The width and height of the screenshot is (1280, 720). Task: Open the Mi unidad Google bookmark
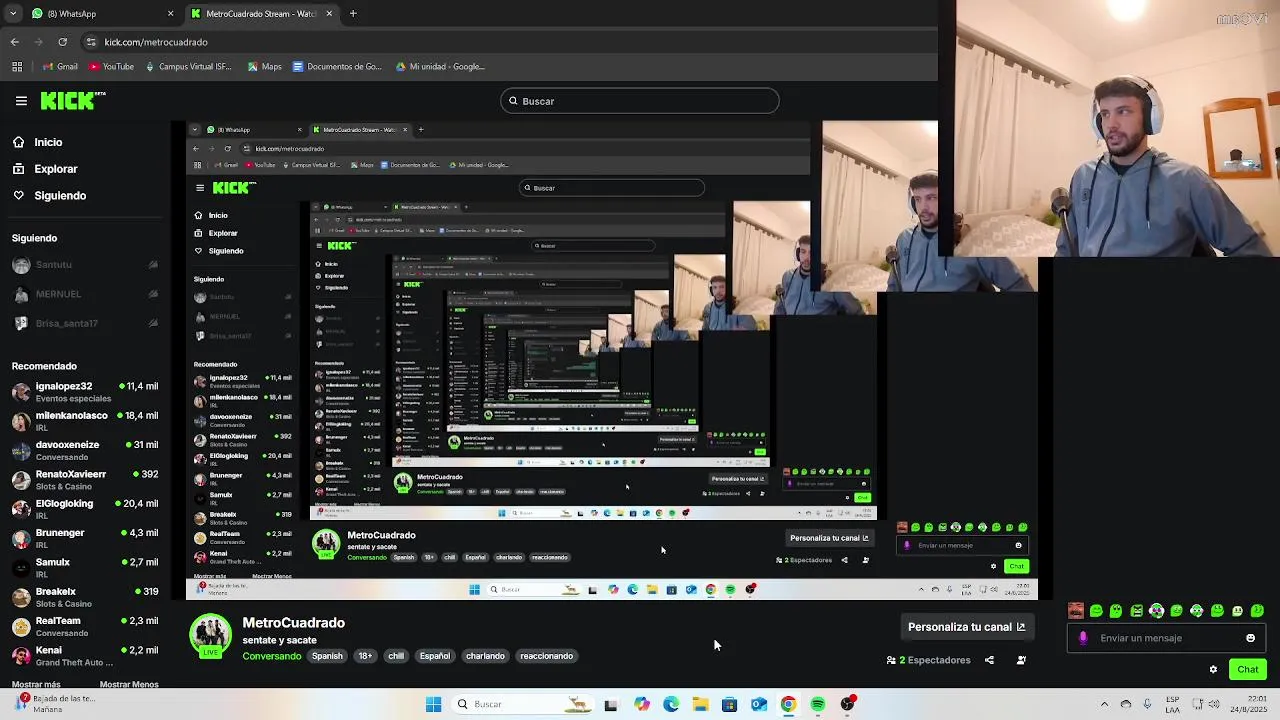click(440, 67)
